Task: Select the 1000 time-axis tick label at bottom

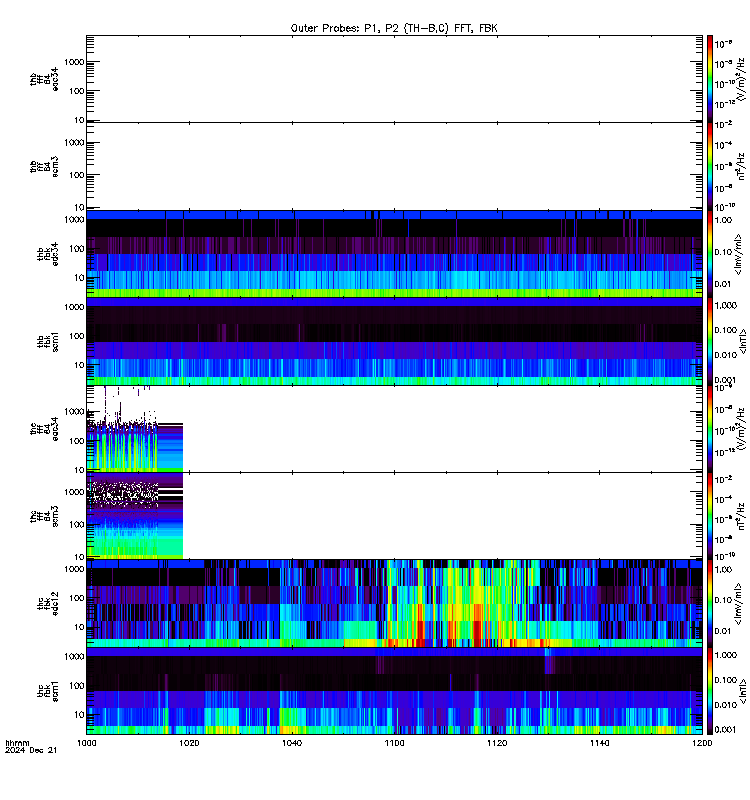Action: tap(87, 743)
